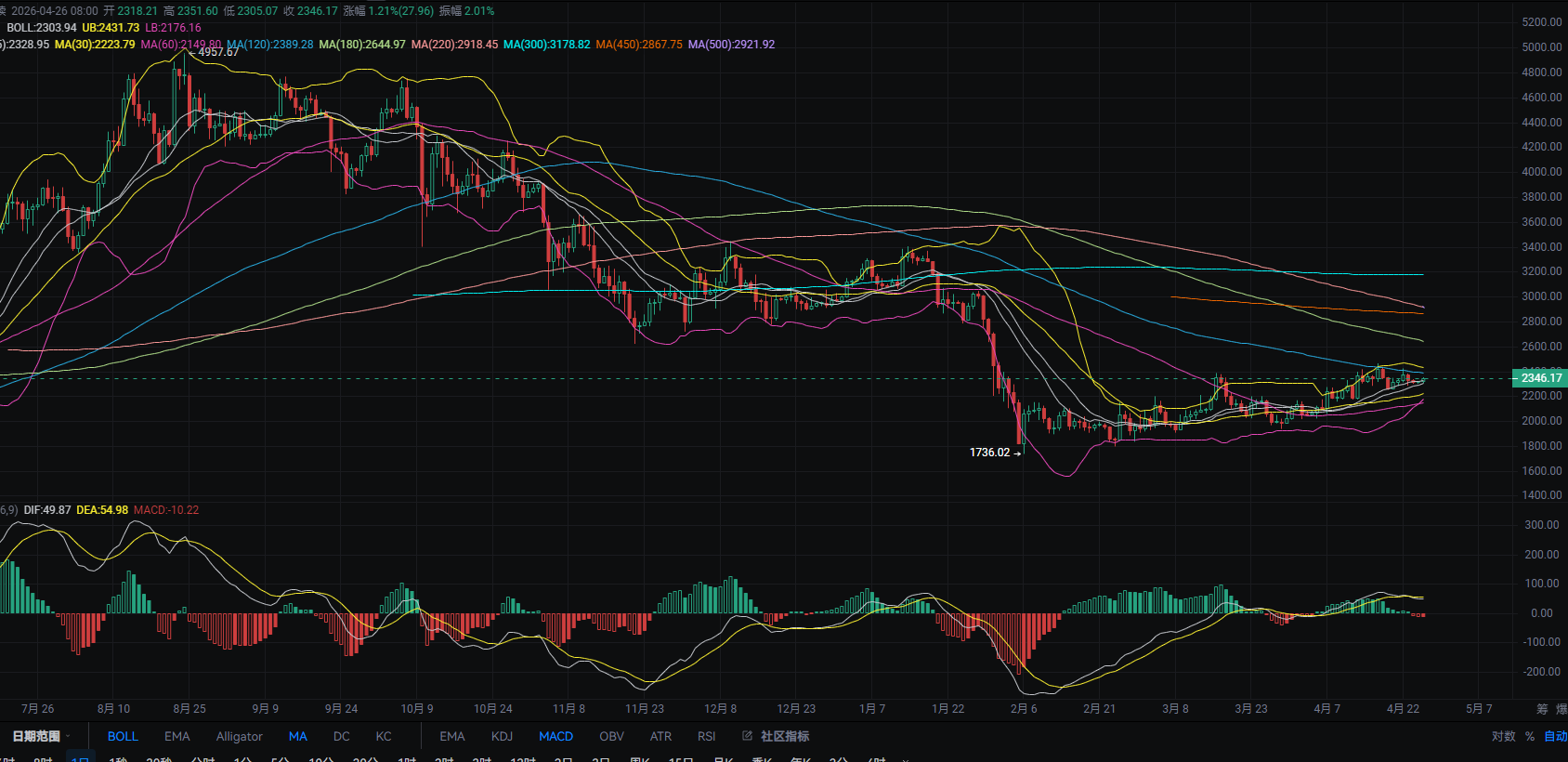Set price axis to 自动 auto scale

[x=1555, y=736]
